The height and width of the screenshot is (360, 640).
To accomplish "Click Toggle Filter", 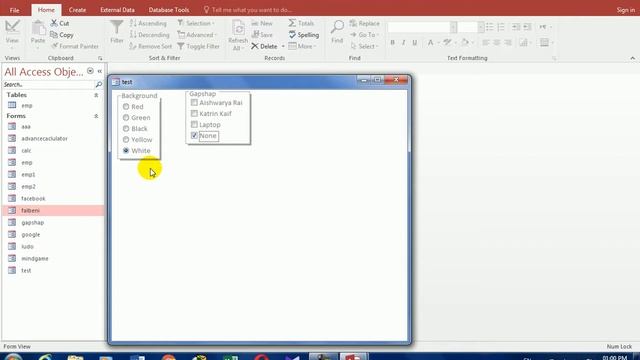I will click(x=198, y=46).
